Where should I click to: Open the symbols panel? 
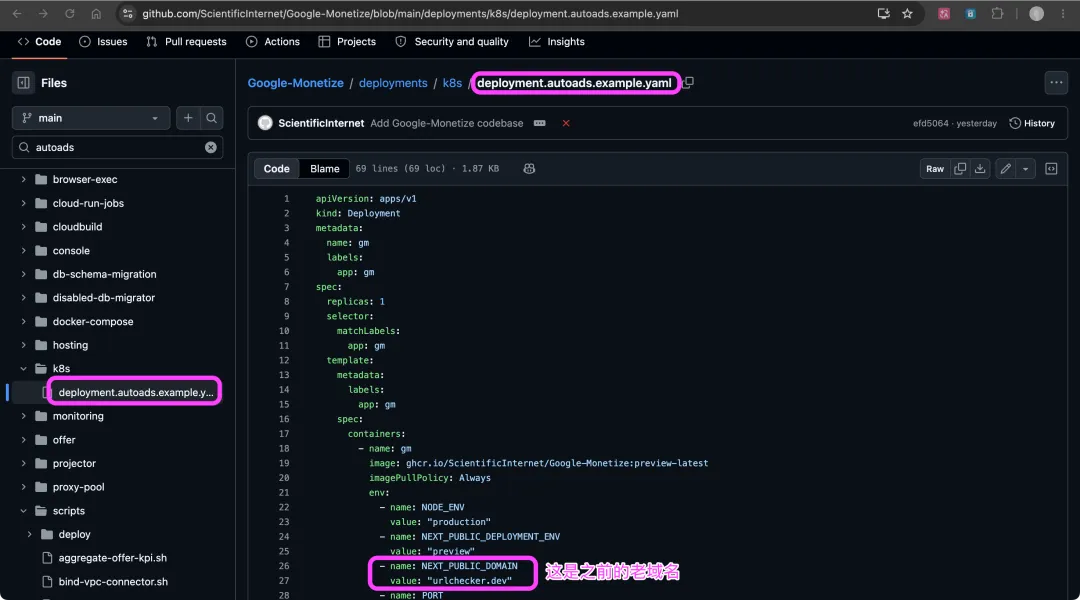point(1051,169)
